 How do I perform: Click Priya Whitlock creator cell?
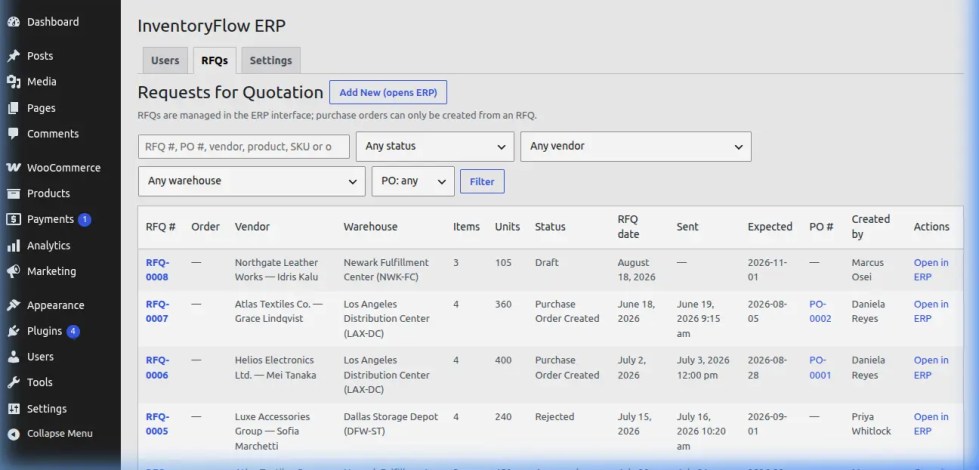click(872, 424)
